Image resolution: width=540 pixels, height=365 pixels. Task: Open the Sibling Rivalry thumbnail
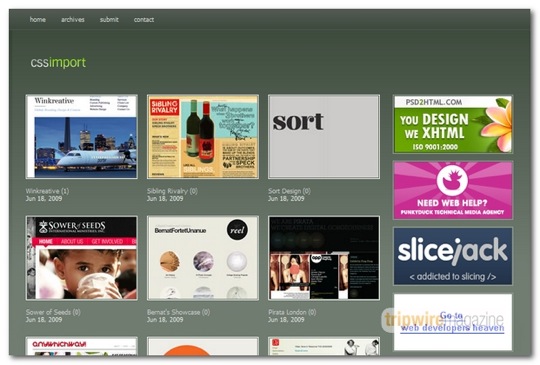tap(203, 137)
